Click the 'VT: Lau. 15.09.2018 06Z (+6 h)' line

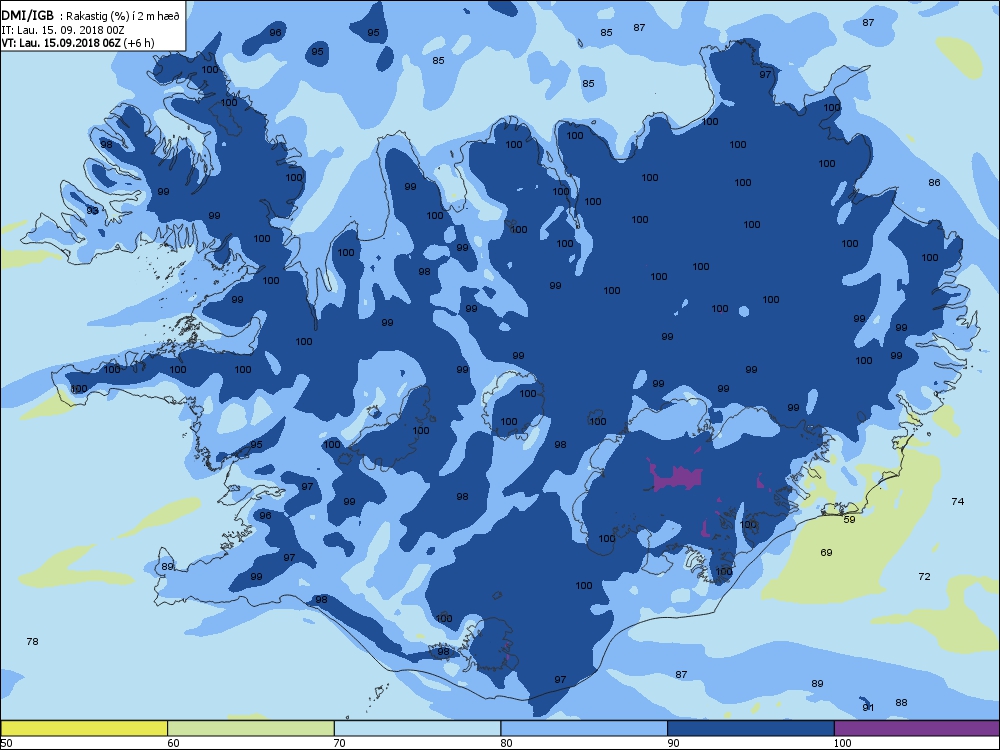click(x=78, y=43)
